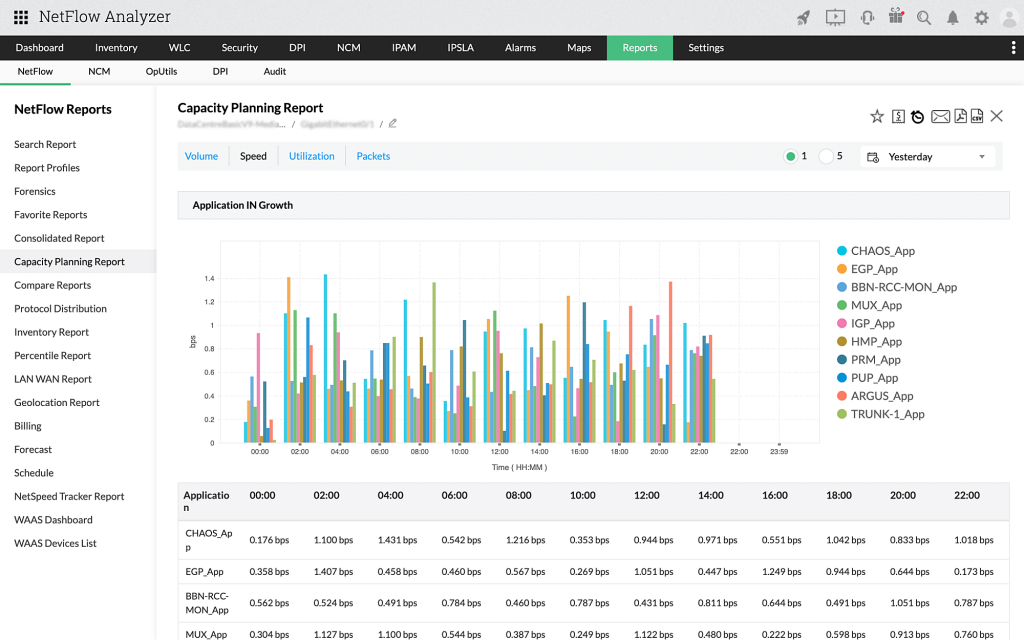Open the notifications bell
Image resolution: width=1024 pixels, height=640 pixels.
953,17
